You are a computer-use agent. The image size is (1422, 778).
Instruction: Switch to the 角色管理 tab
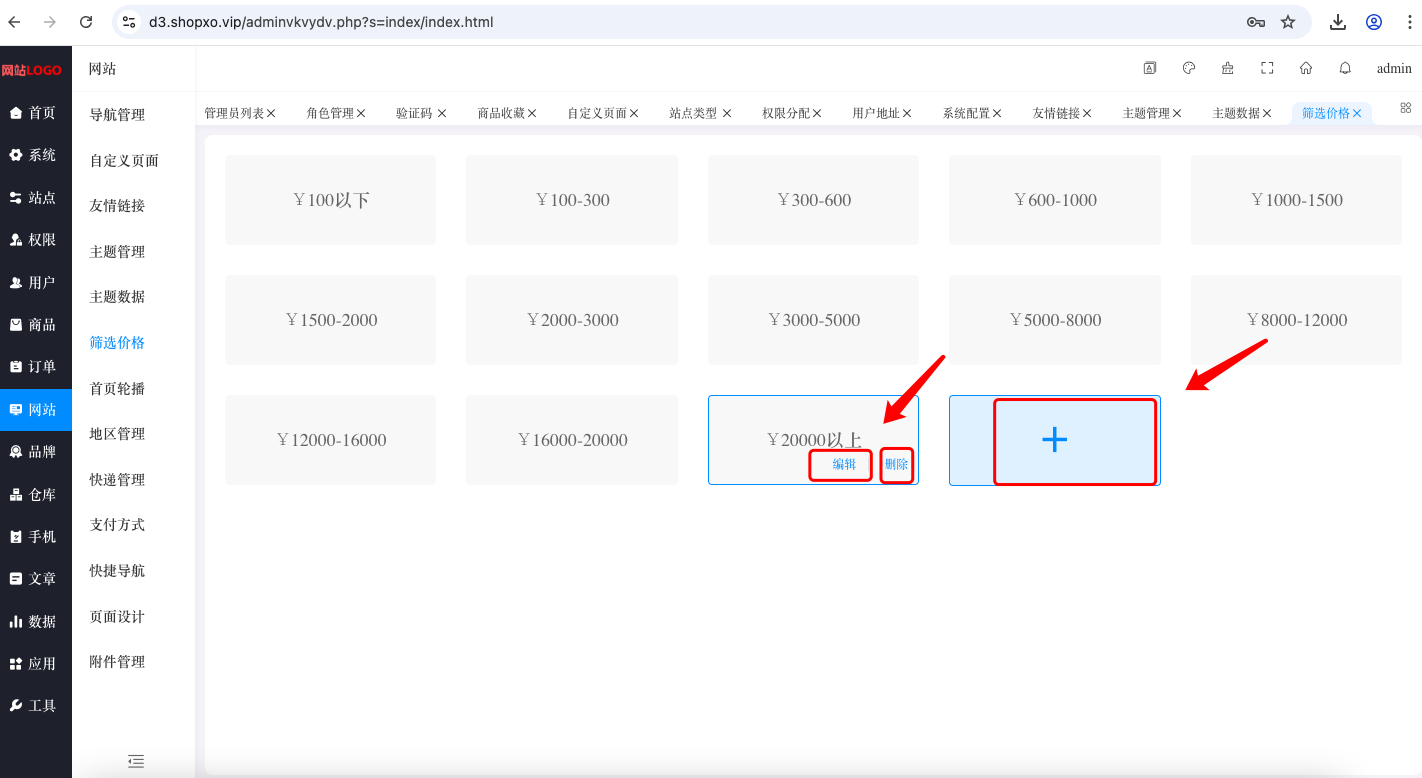330,114
